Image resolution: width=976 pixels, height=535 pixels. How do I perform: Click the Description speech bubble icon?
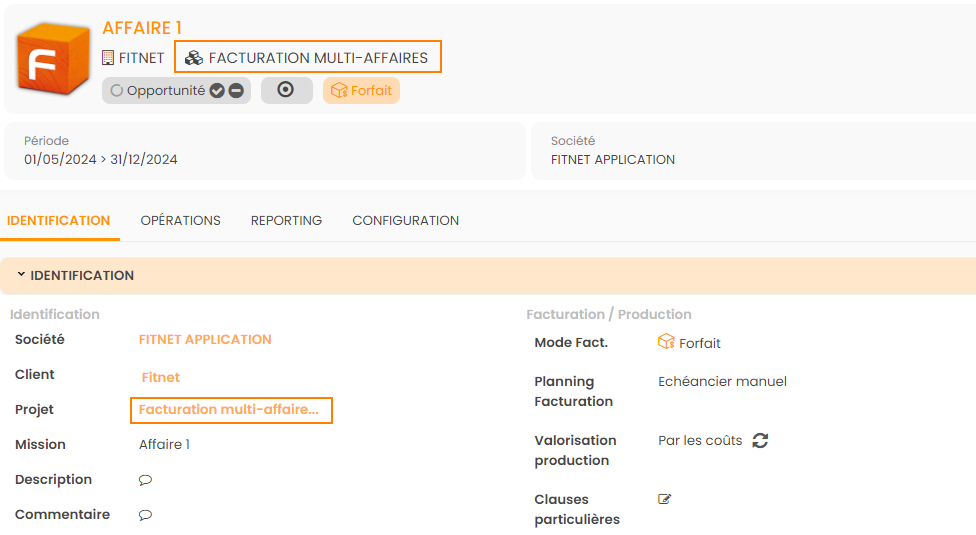pyautogui.click(x=145, y=480)
